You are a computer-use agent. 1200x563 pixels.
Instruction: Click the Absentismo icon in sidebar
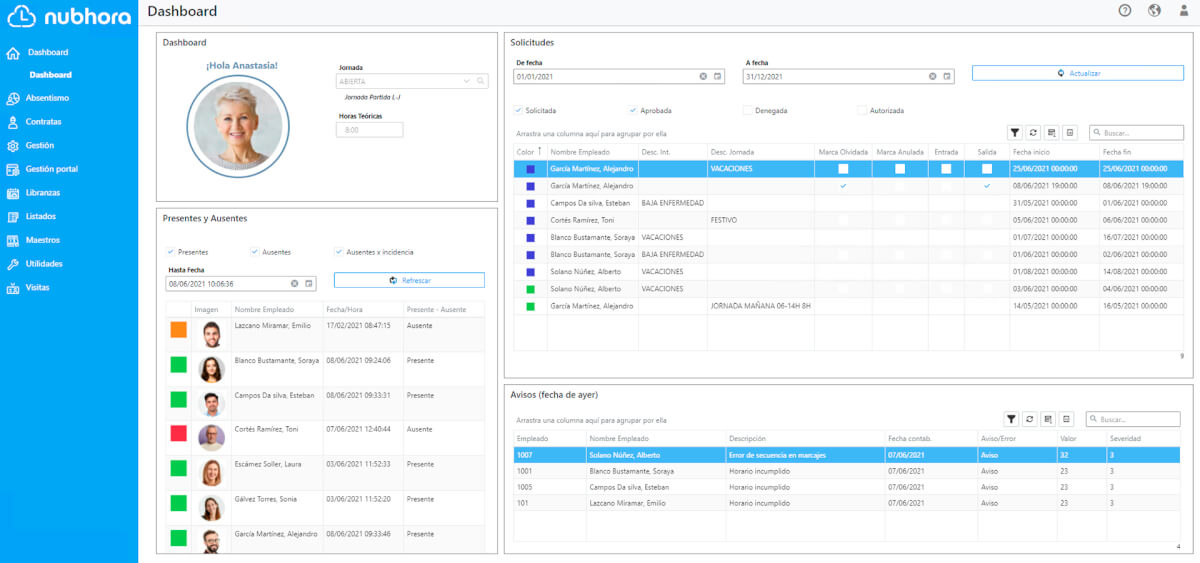pyautogui.click(x=13, y=98)
